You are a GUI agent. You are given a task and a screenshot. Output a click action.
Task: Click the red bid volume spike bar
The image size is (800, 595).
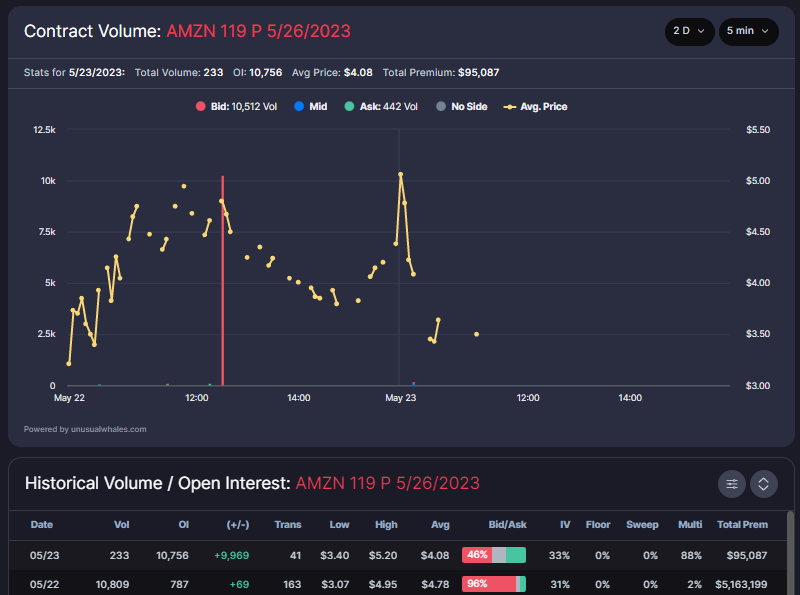pyautogui.click(x=222, y=281)
